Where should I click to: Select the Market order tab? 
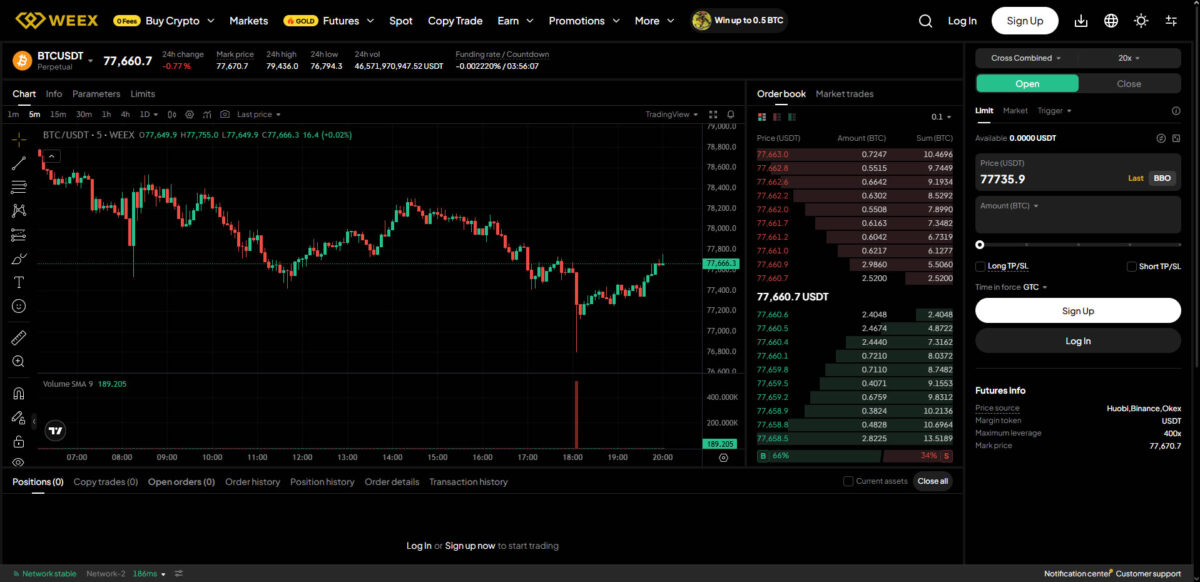pos(1015,111)
